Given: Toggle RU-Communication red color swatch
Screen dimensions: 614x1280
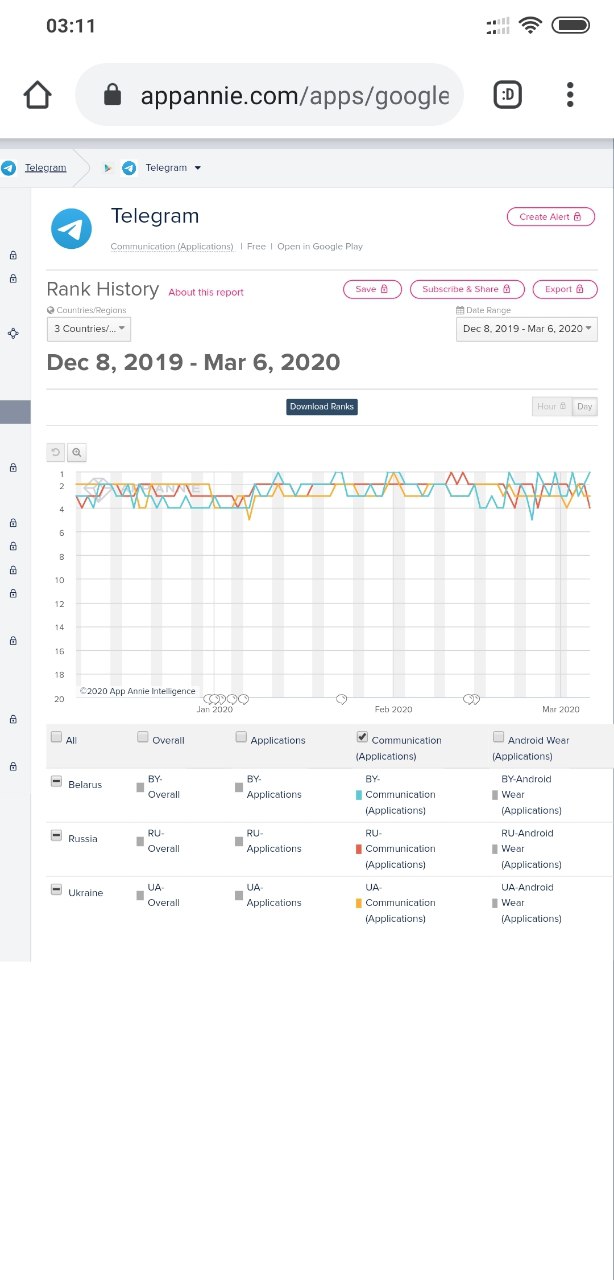Looking at the screenshot, I should point(359,849).
